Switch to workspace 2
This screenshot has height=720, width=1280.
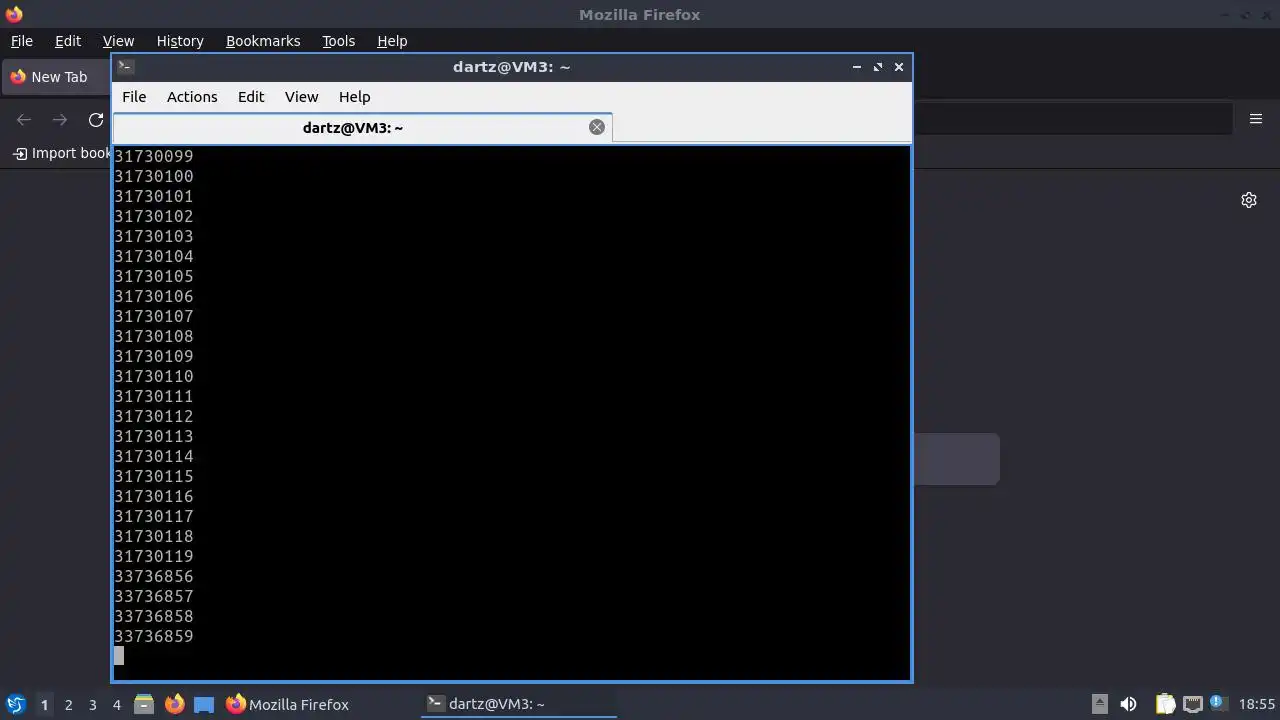coord(68,705)
